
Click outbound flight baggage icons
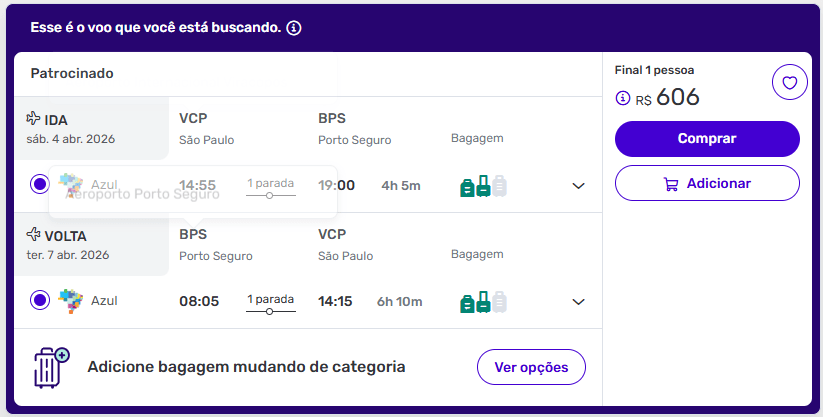coord(483,186)
